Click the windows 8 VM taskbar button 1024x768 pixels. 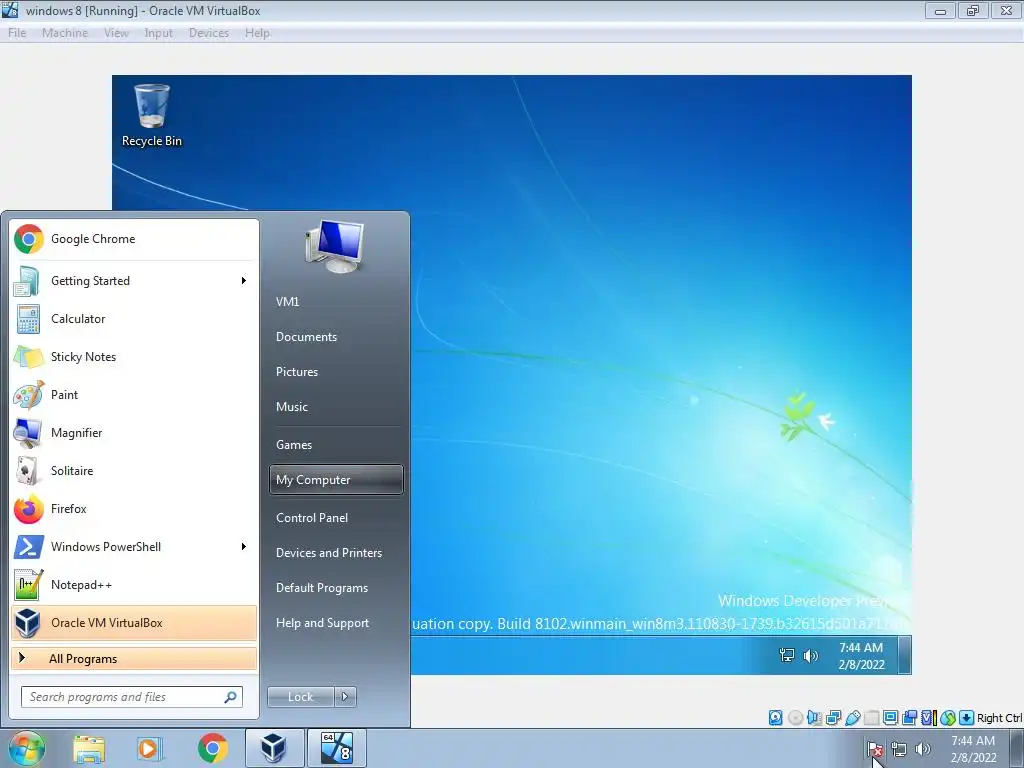(337, 748)
